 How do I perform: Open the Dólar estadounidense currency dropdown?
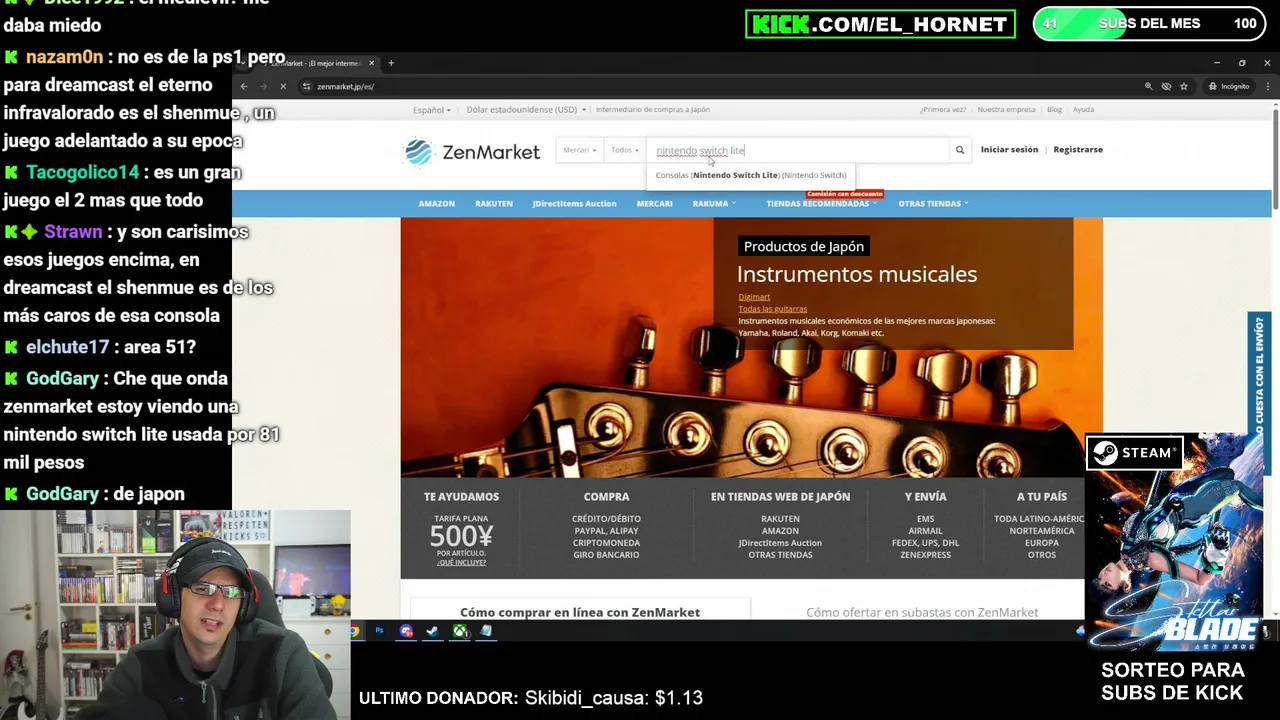point(526,110)
